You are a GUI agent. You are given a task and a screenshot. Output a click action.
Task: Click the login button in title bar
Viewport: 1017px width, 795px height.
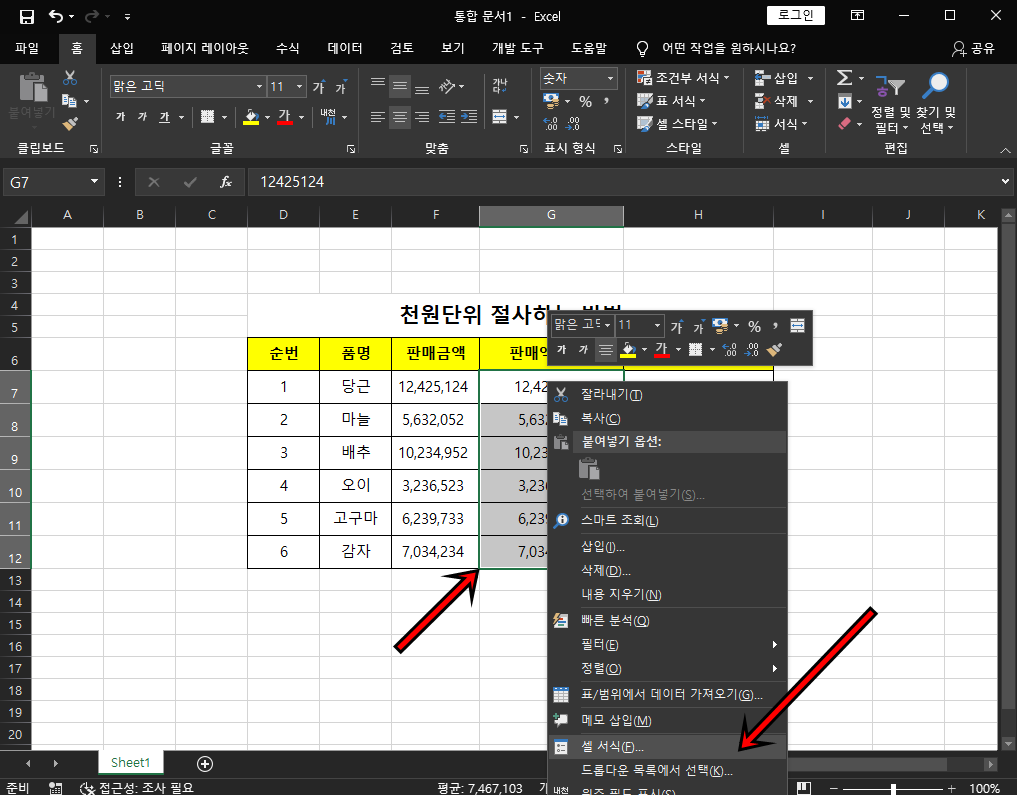tap(796, 16)
